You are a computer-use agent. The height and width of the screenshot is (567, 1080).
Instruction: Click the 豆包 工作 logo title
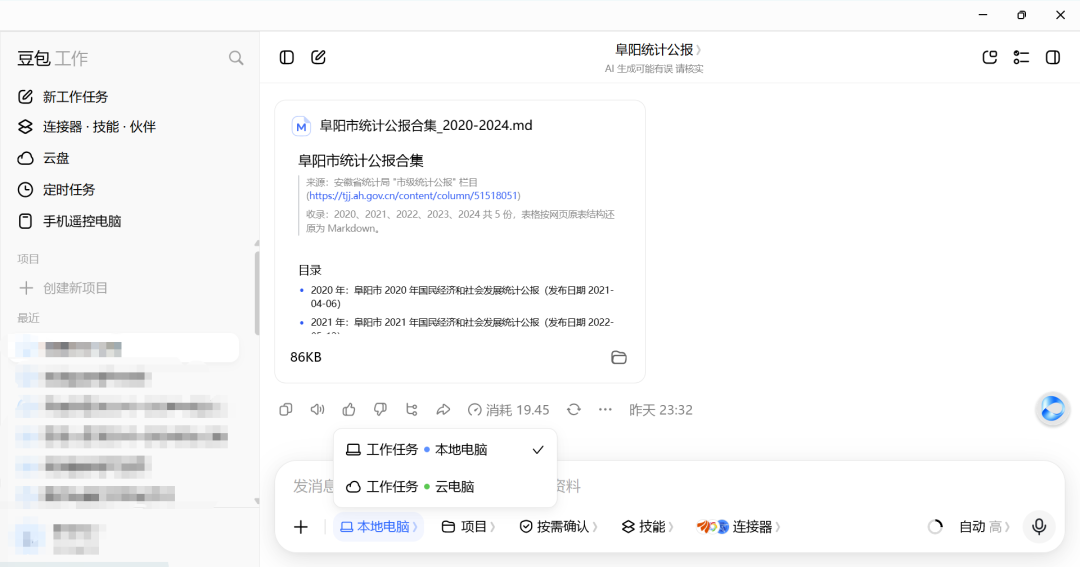[52, 59]
